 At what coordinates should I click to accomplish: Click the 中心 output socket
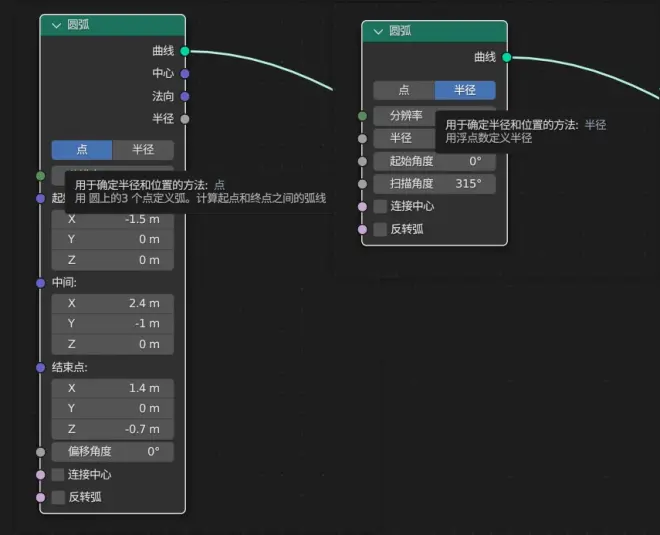pos(185,74)
